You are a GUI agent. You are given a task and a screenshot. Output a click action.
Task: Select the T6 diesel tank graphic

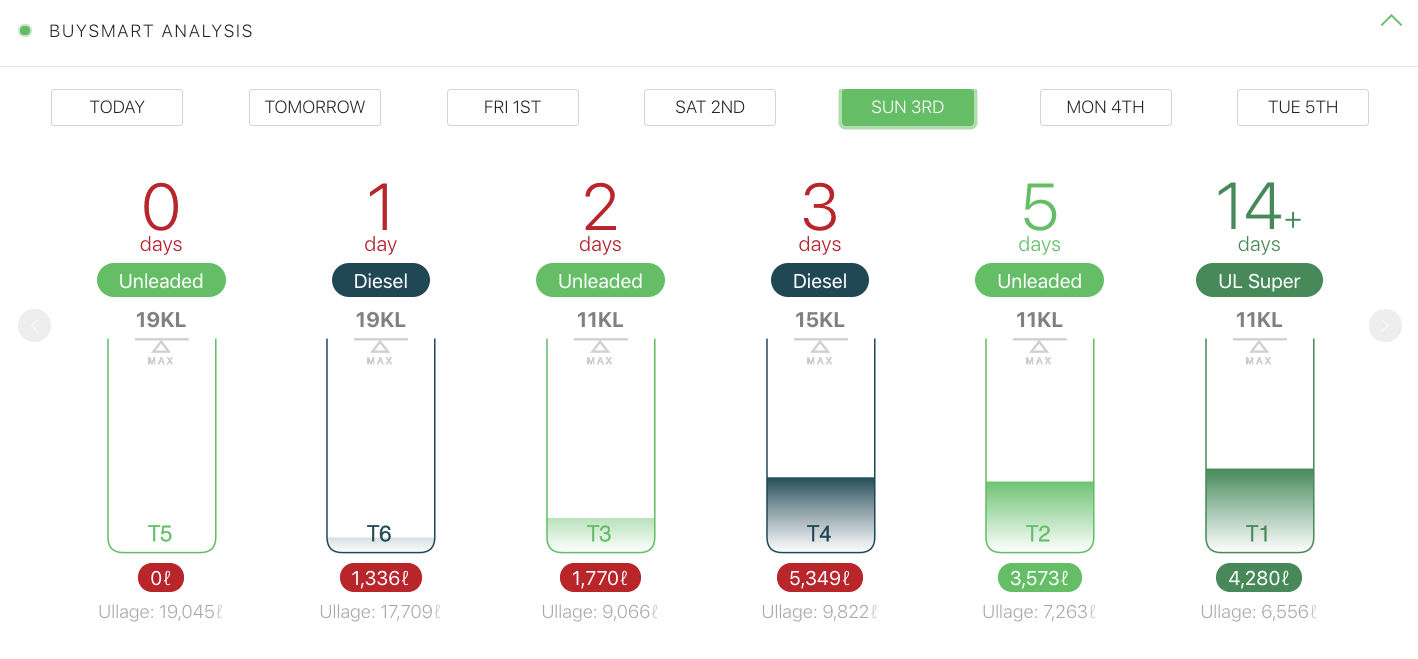(x=380, y=445)
